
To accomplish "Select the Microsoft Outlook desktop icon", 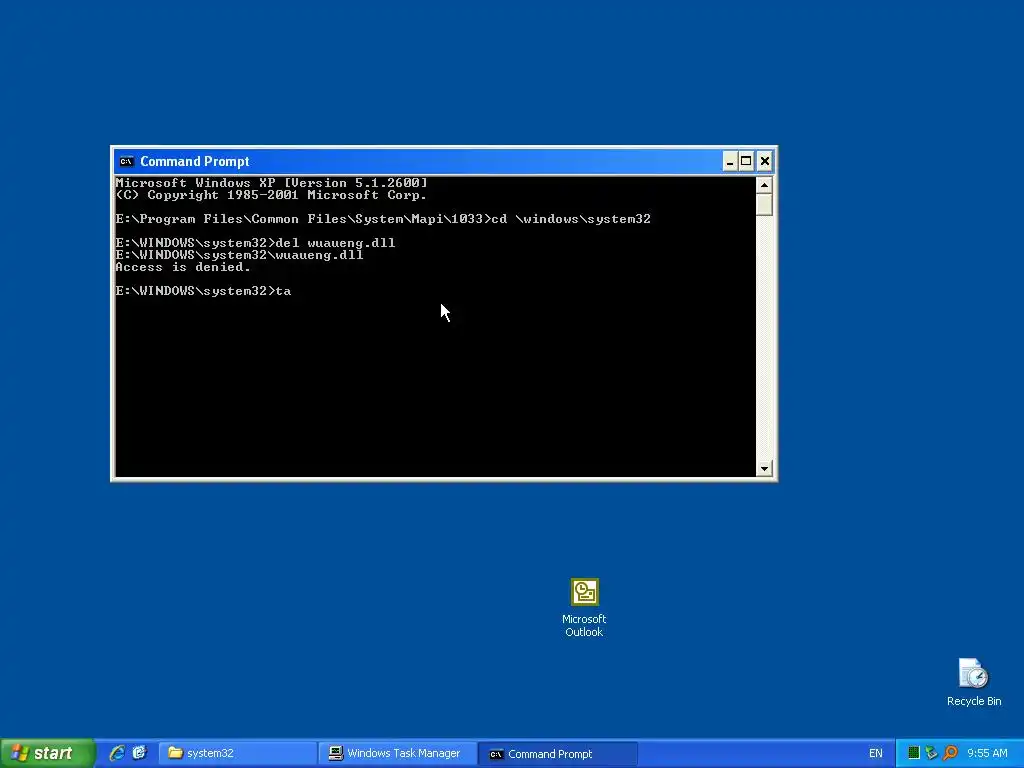I will 584,607.
